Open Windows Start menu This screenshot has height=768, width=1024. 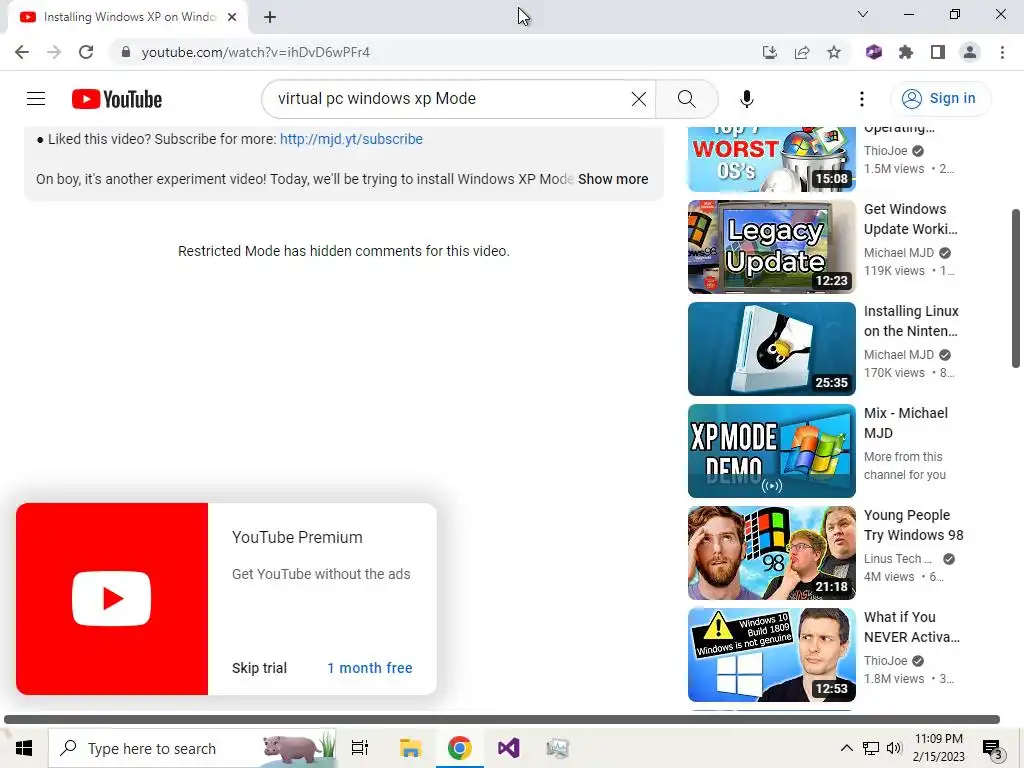[x=24, y=748]
